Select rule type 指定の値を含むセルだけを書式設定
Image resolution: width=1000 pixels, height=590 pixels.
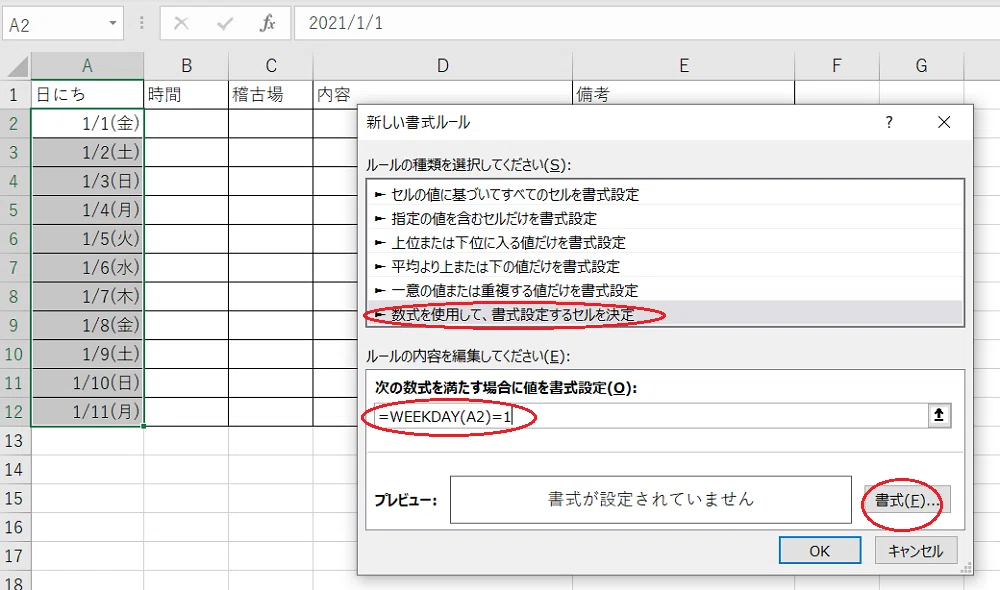pos(665,219)
